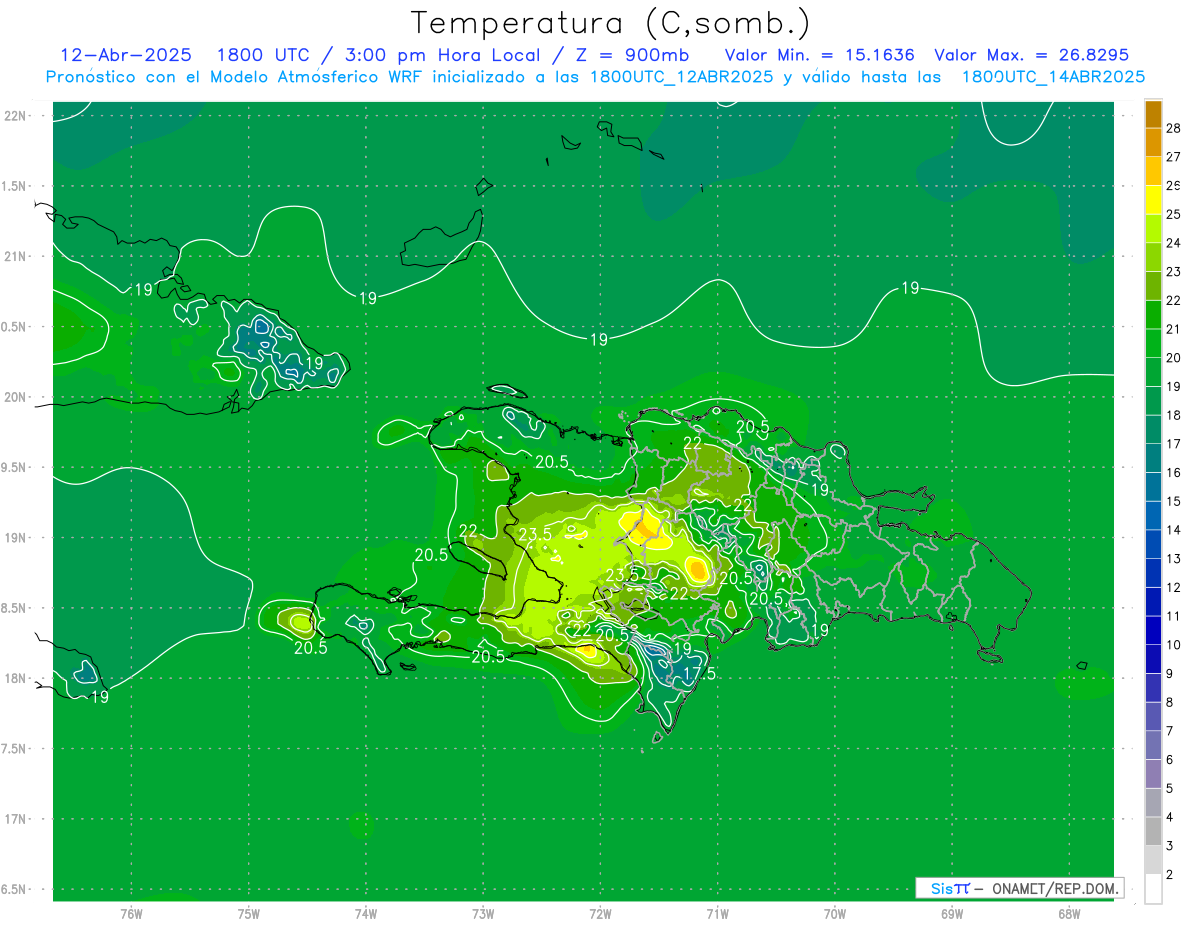1200x927 pixels.
Task: Click the valid-until time "1800UTC_14ABR2025"
Action: click(x=1053, y=77)
